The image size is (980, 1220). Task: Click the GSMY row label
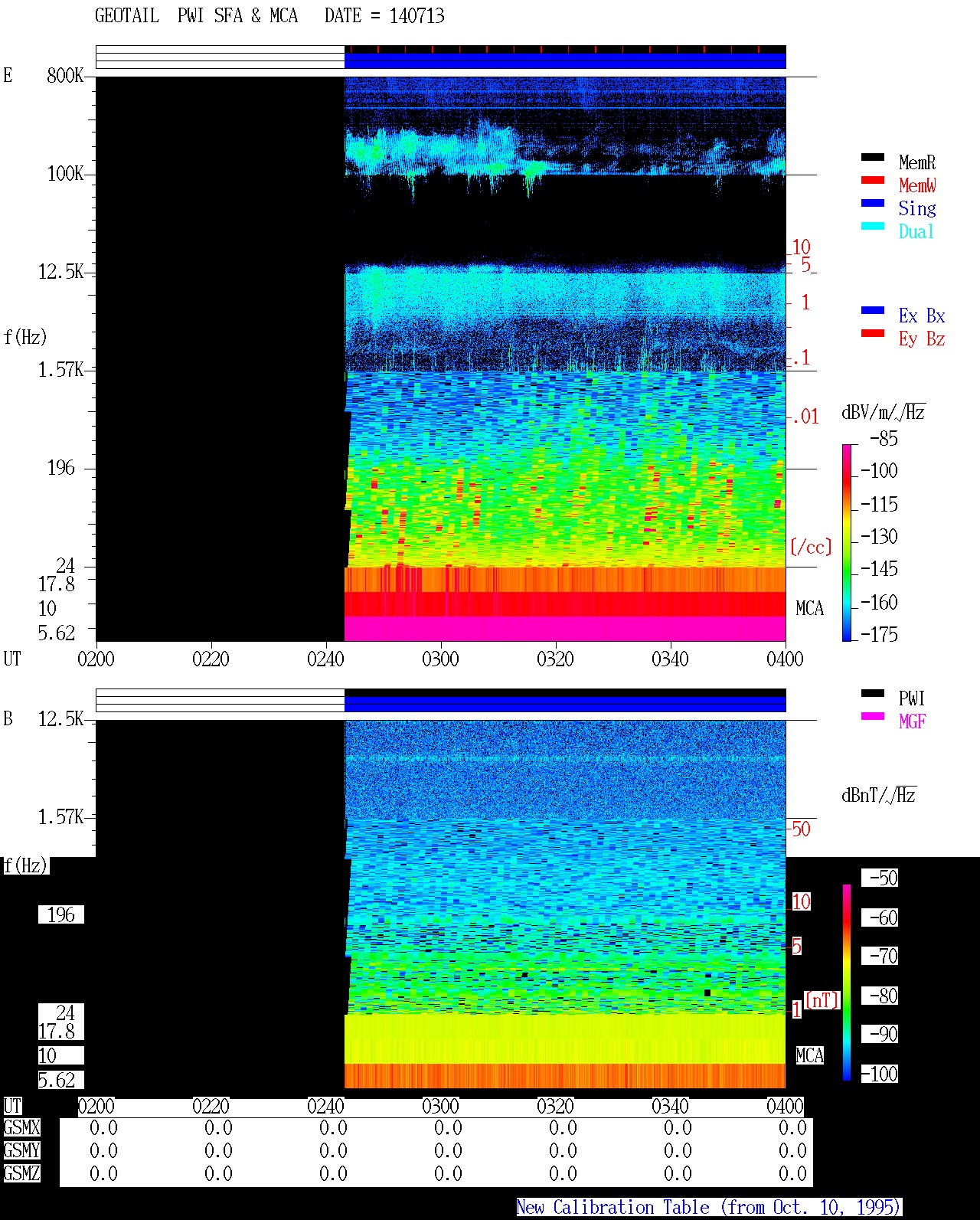coord(21,1150)
